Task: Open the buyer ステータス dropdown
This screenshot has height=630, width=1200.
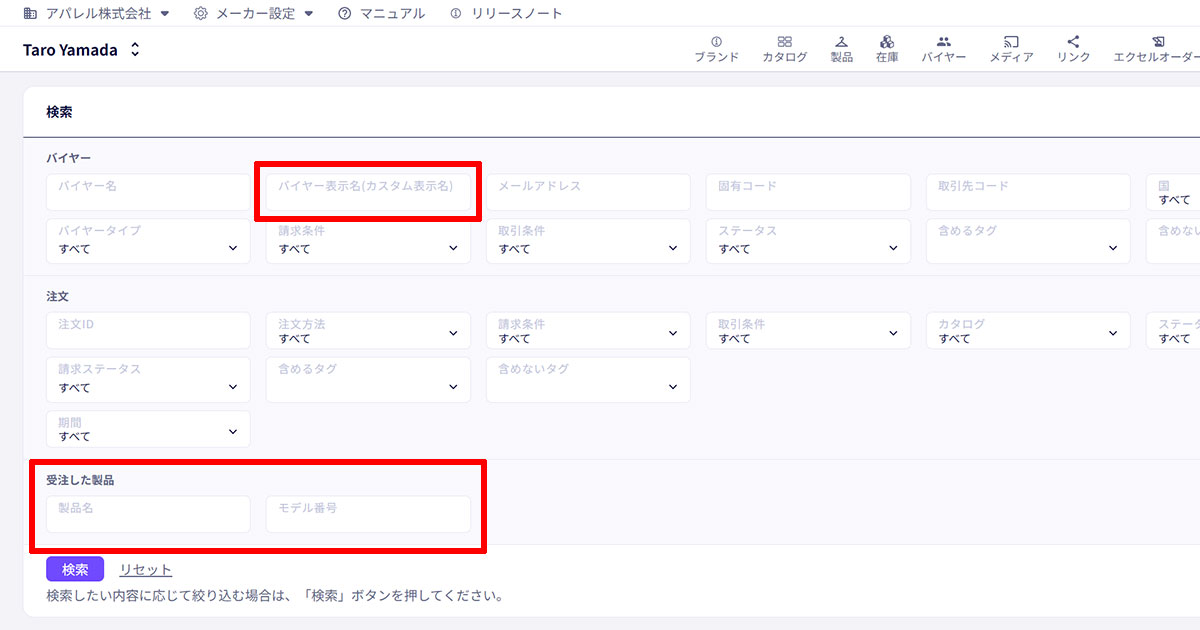Action: [808, 241]
